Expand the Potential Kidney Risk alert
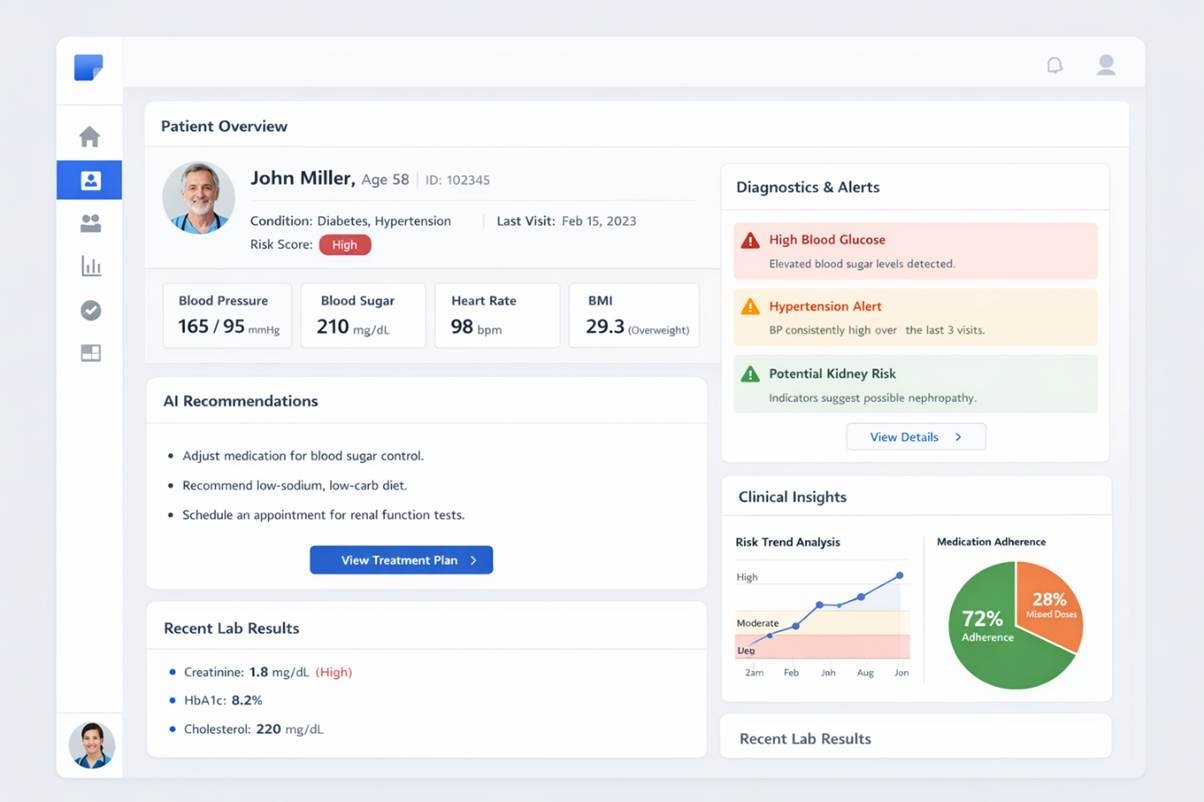 click(x=915, y=384)
